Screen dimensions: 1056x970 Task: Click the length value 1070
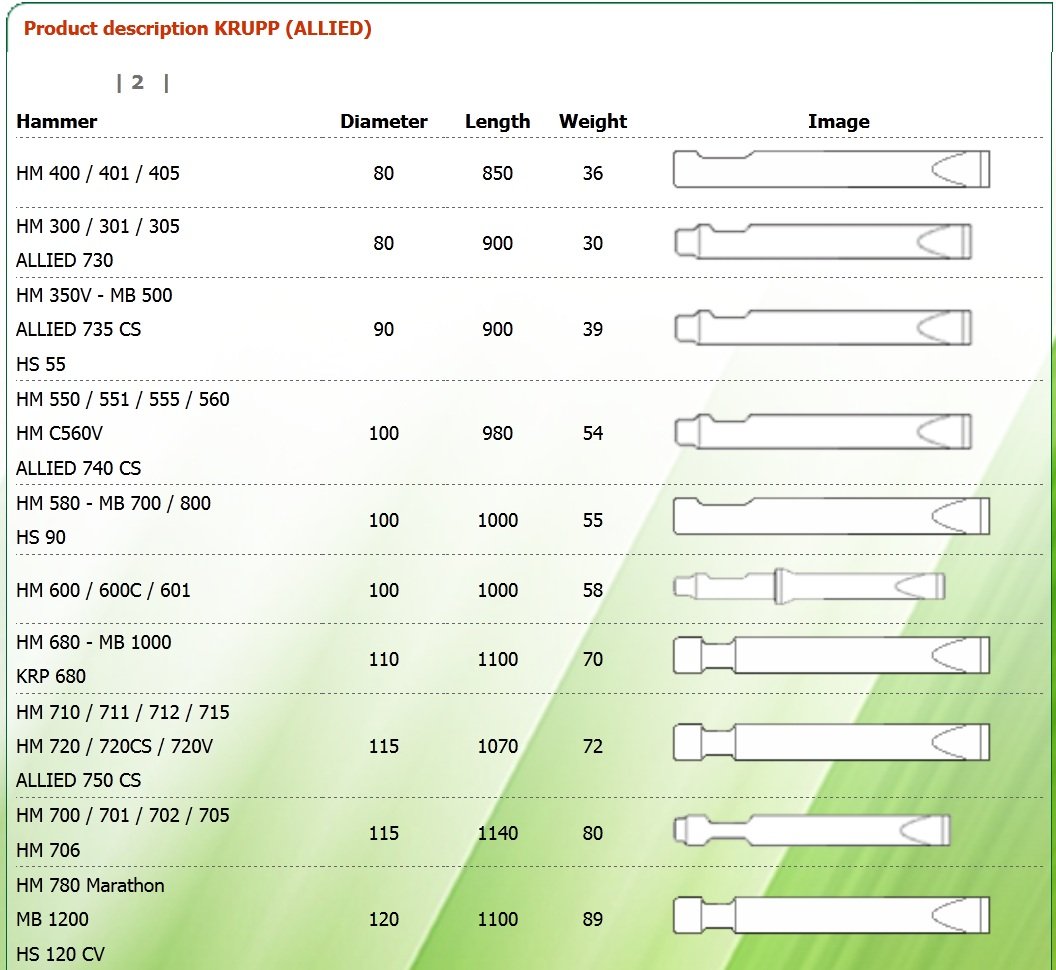click(x=498, y=746)
